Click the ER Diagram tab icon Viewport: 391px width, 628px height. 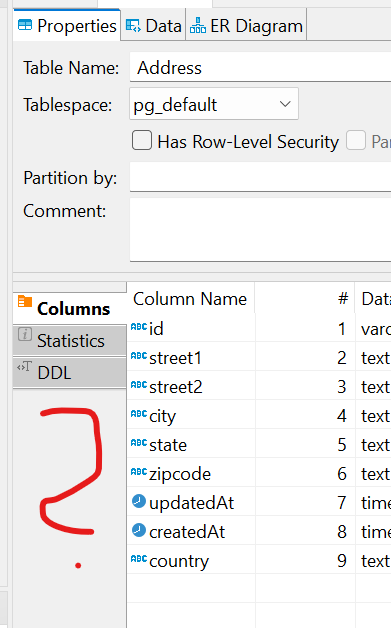(x=198, y=25)
